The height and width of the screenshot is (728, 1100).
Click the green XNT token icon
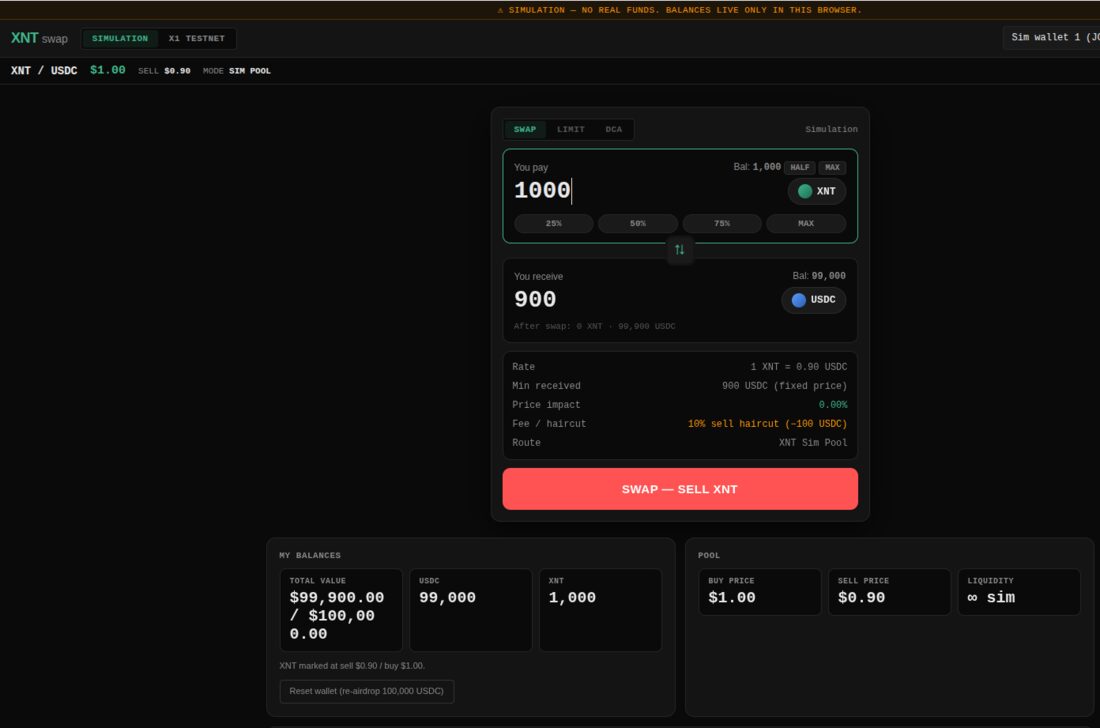(805, 191)
